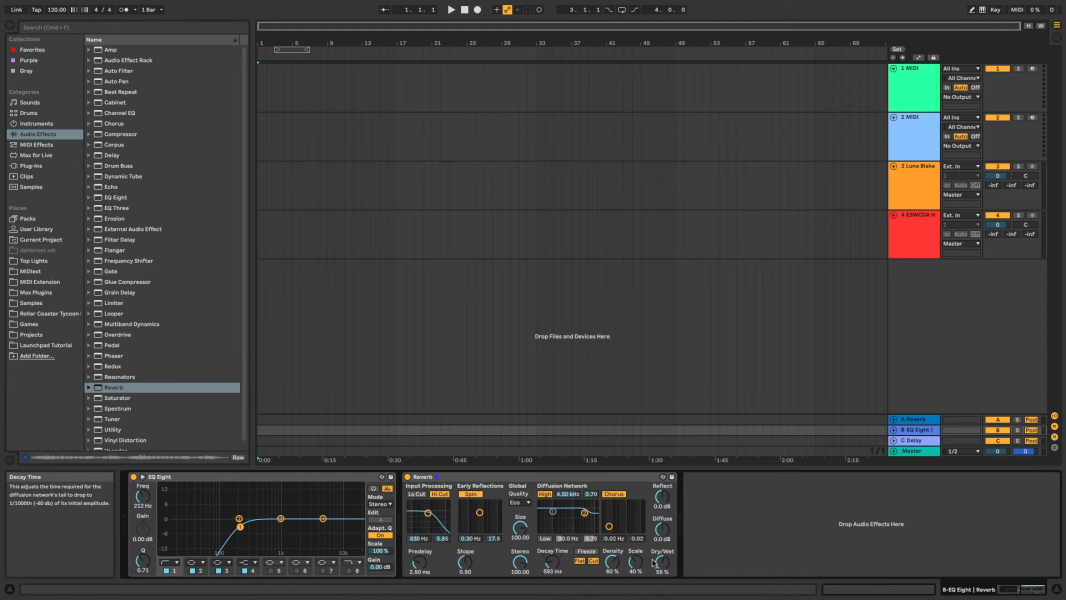Click the Follow playback arrow icon
This screenshot has height=600, width=1066.
(383, 10)
